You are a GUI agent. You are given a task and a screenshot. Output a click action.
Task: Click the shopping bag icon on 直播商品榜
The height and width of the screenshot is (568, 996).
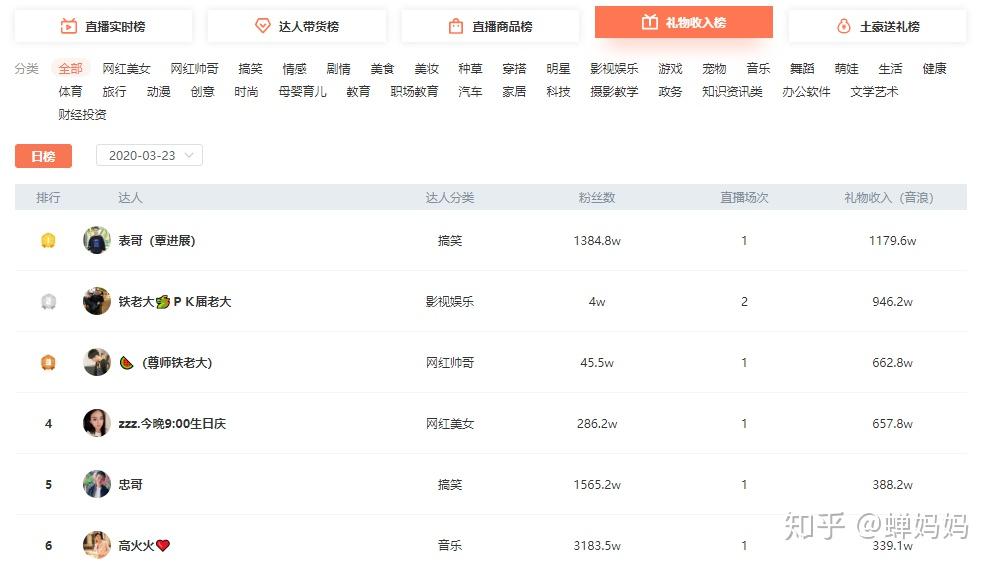(x=456, y=26)
